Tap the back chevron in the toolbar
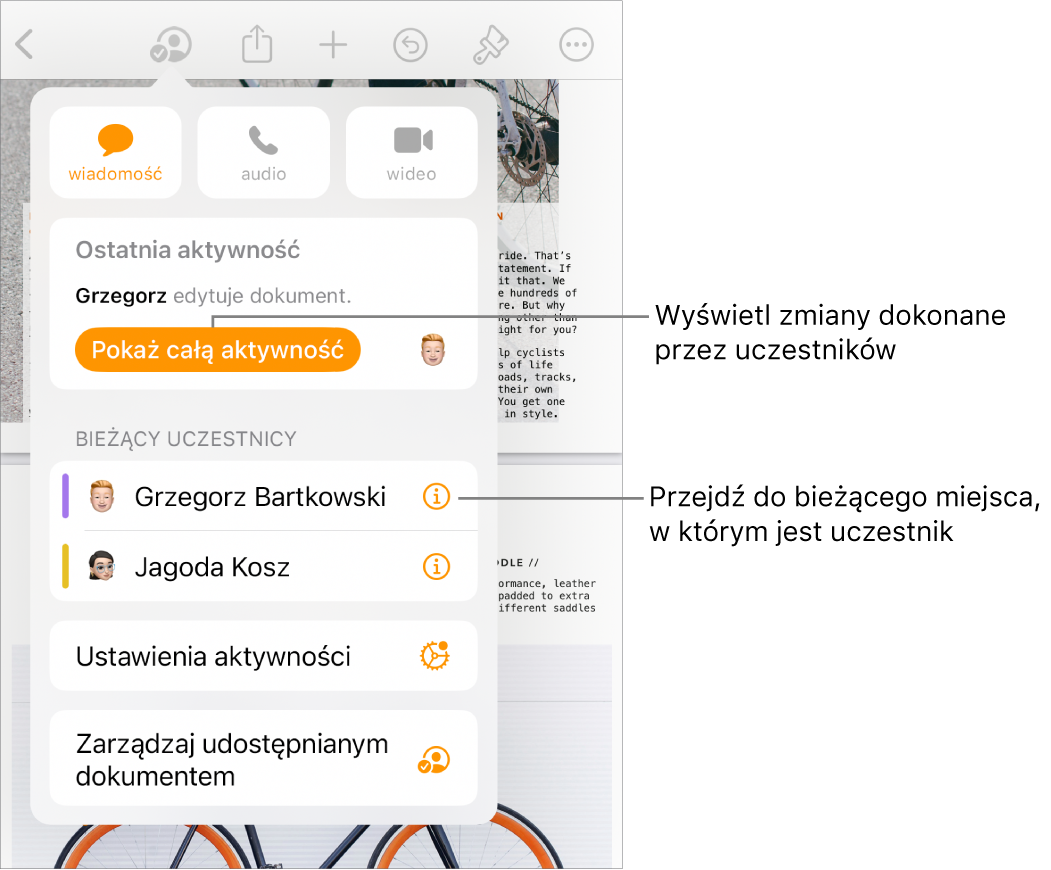The height and width of the screenshot is (870, 1051). coord(25,45)
